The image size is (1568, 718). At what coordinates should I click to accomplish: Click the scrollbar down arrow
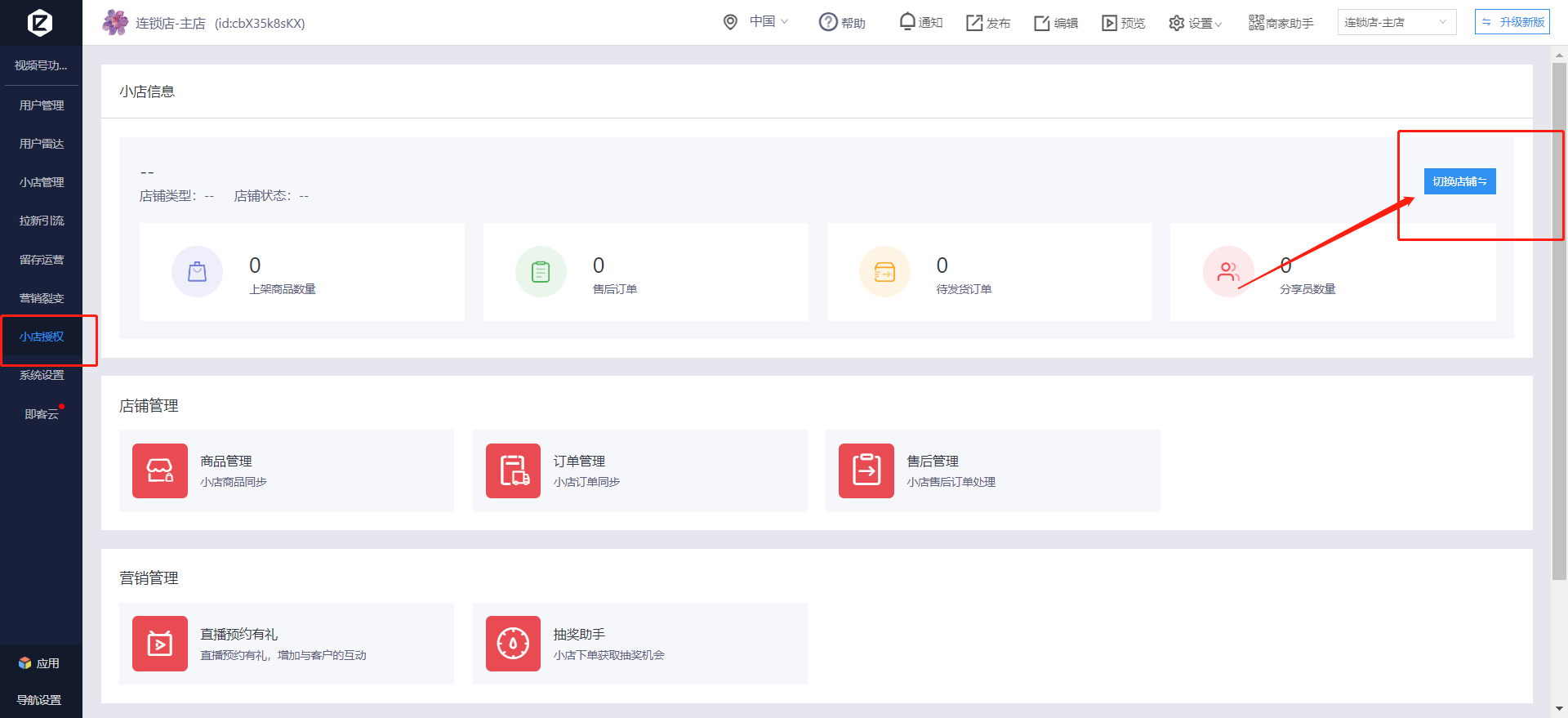(1559, 709)
